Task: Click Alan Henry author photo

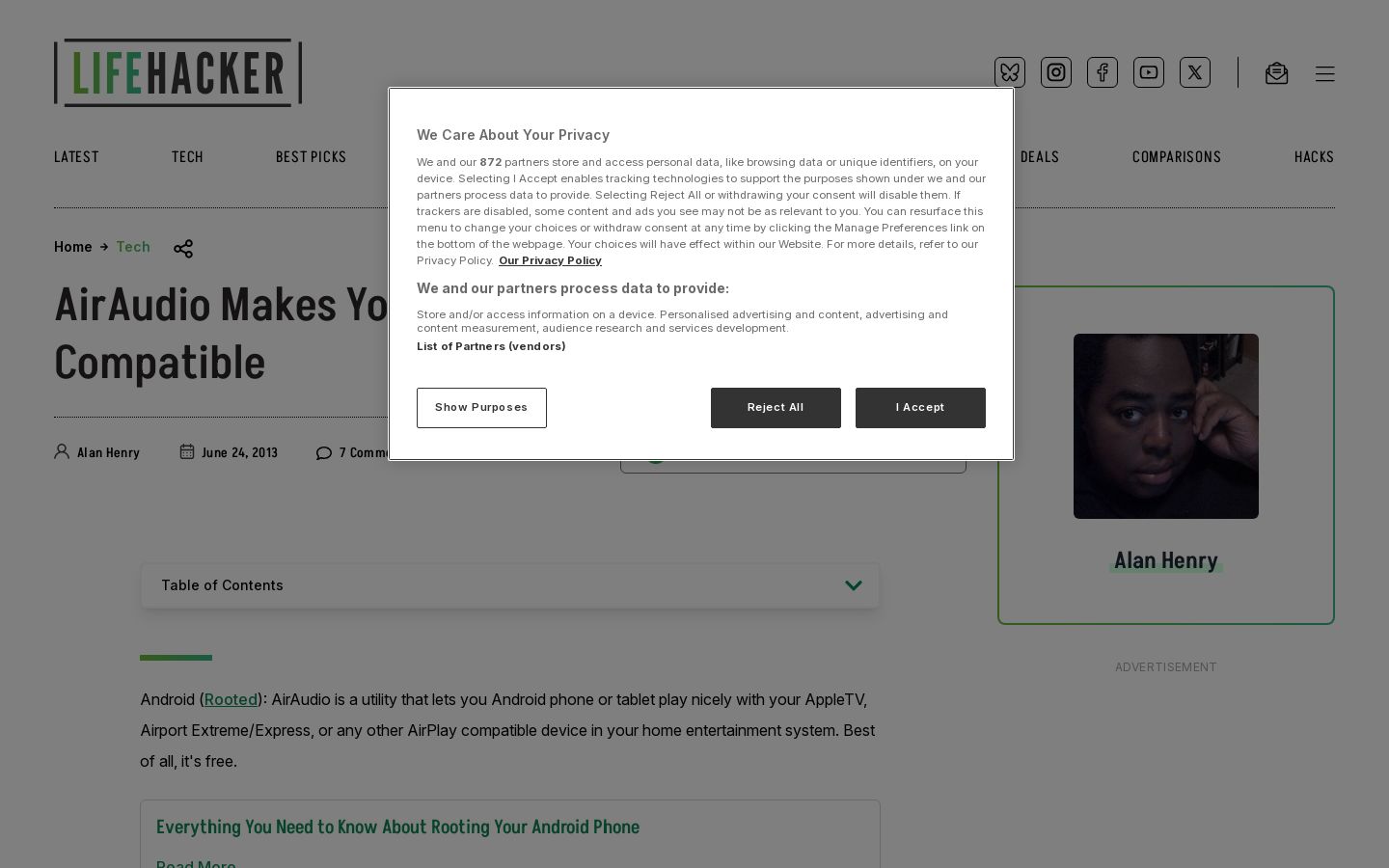Action: pyautogui.click(x=1166, y=426)
